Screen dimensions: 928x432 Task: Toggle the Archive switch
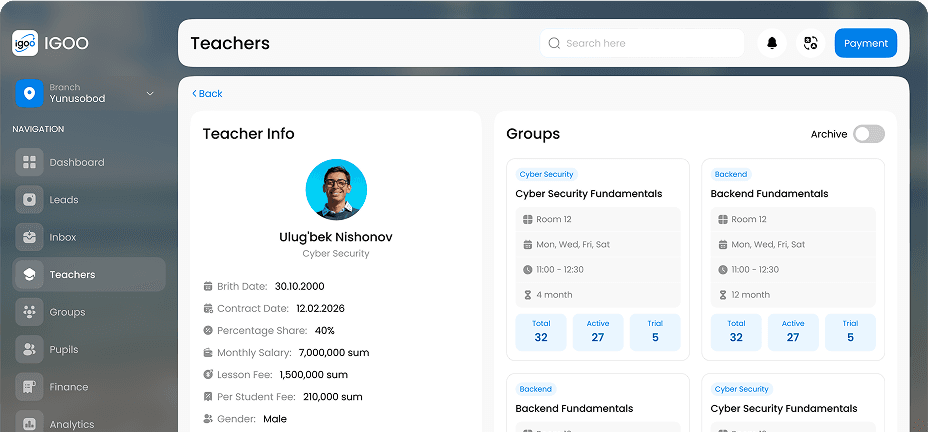coord(869,134)
